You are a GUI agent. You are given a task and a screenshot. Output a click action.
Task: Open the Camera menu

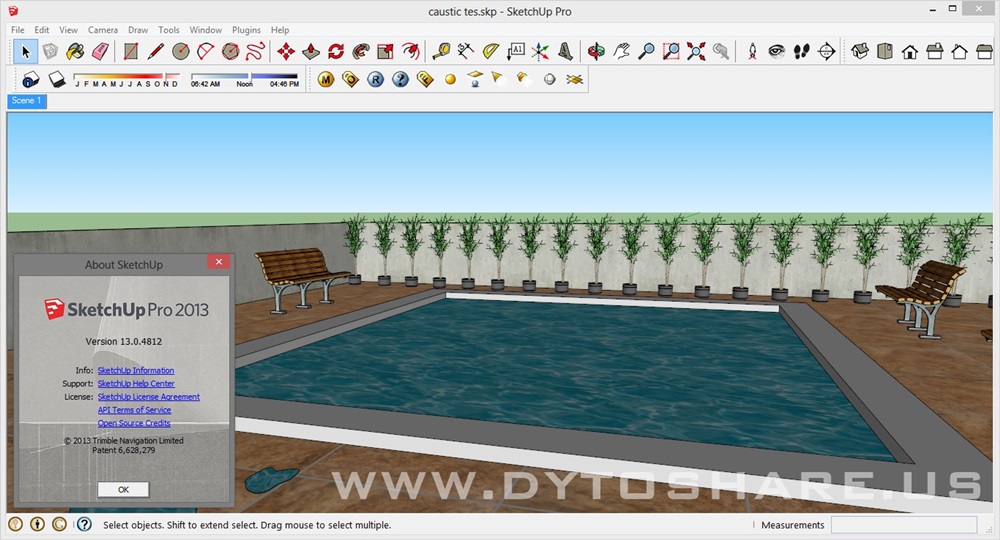click(x=103, y=30)
